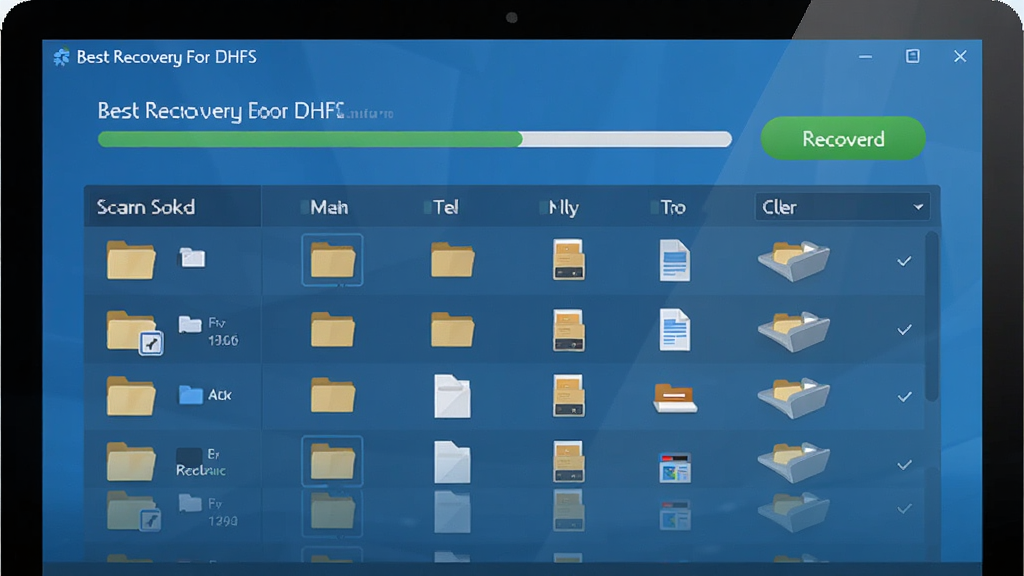Select the small white folder icon in the top row
1024x576 pixels.
[192, 257]
